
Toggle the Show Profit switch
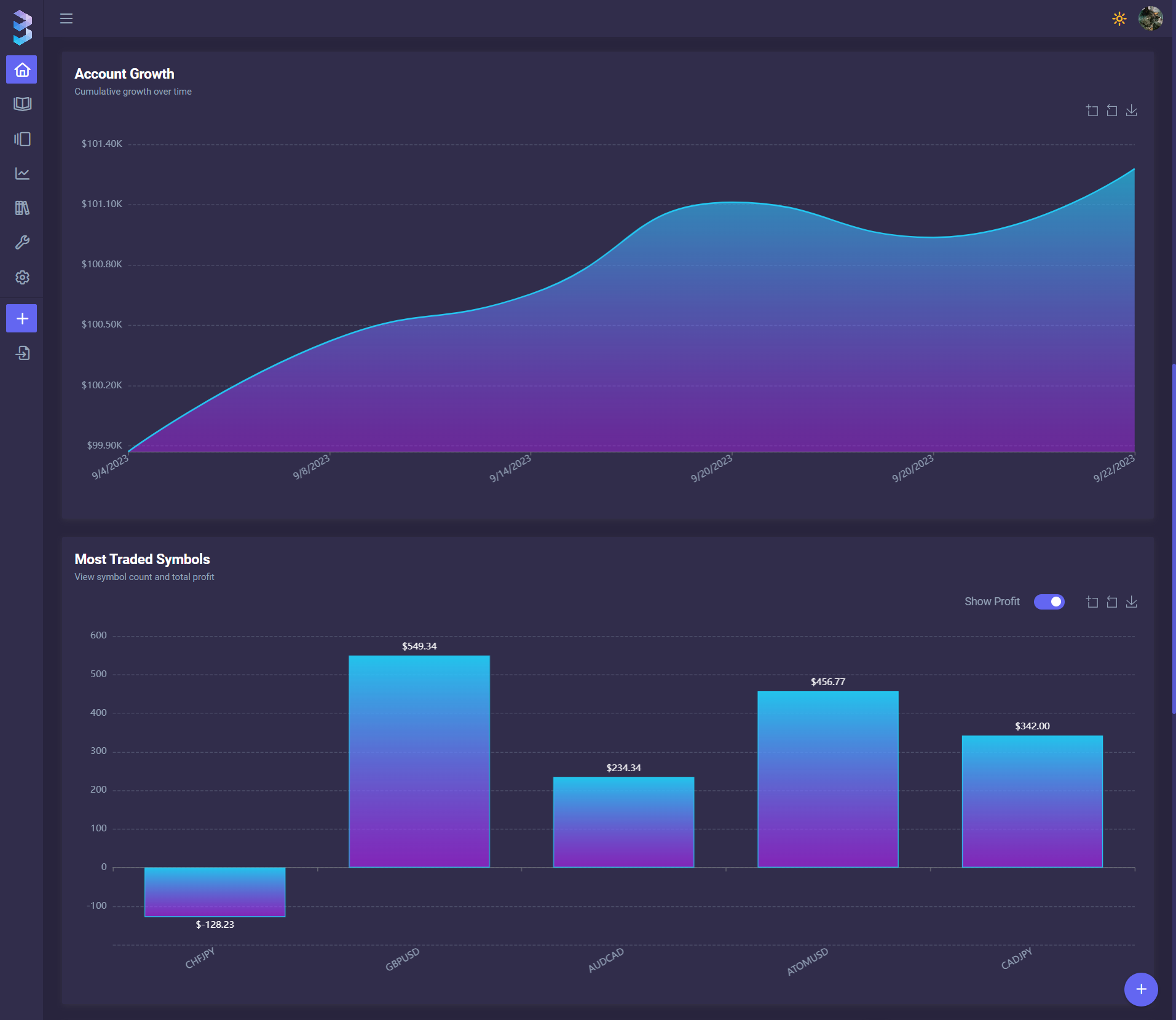[x=1049, y=602]
